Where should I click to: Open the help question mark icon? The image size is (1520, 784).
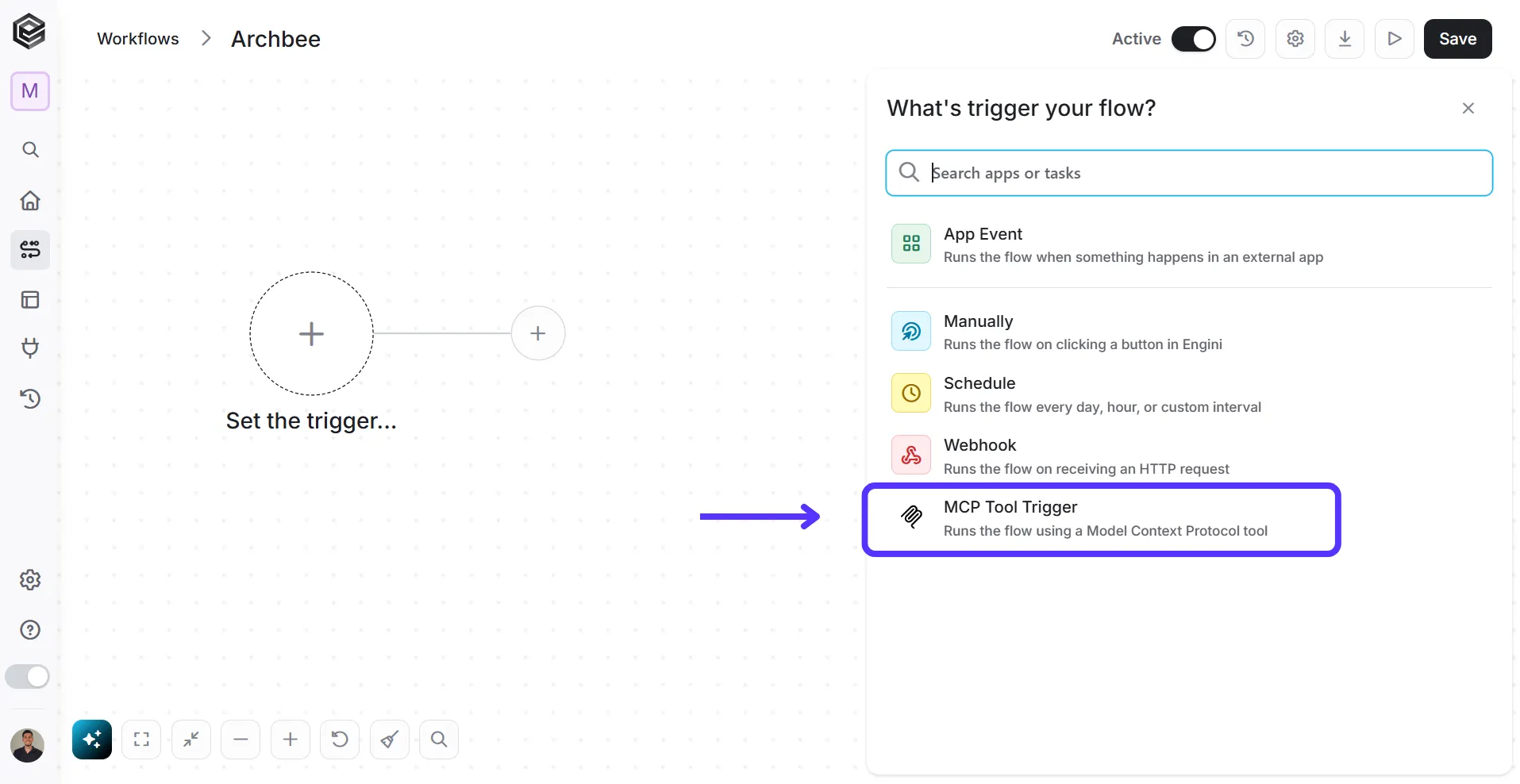point(30,630)
